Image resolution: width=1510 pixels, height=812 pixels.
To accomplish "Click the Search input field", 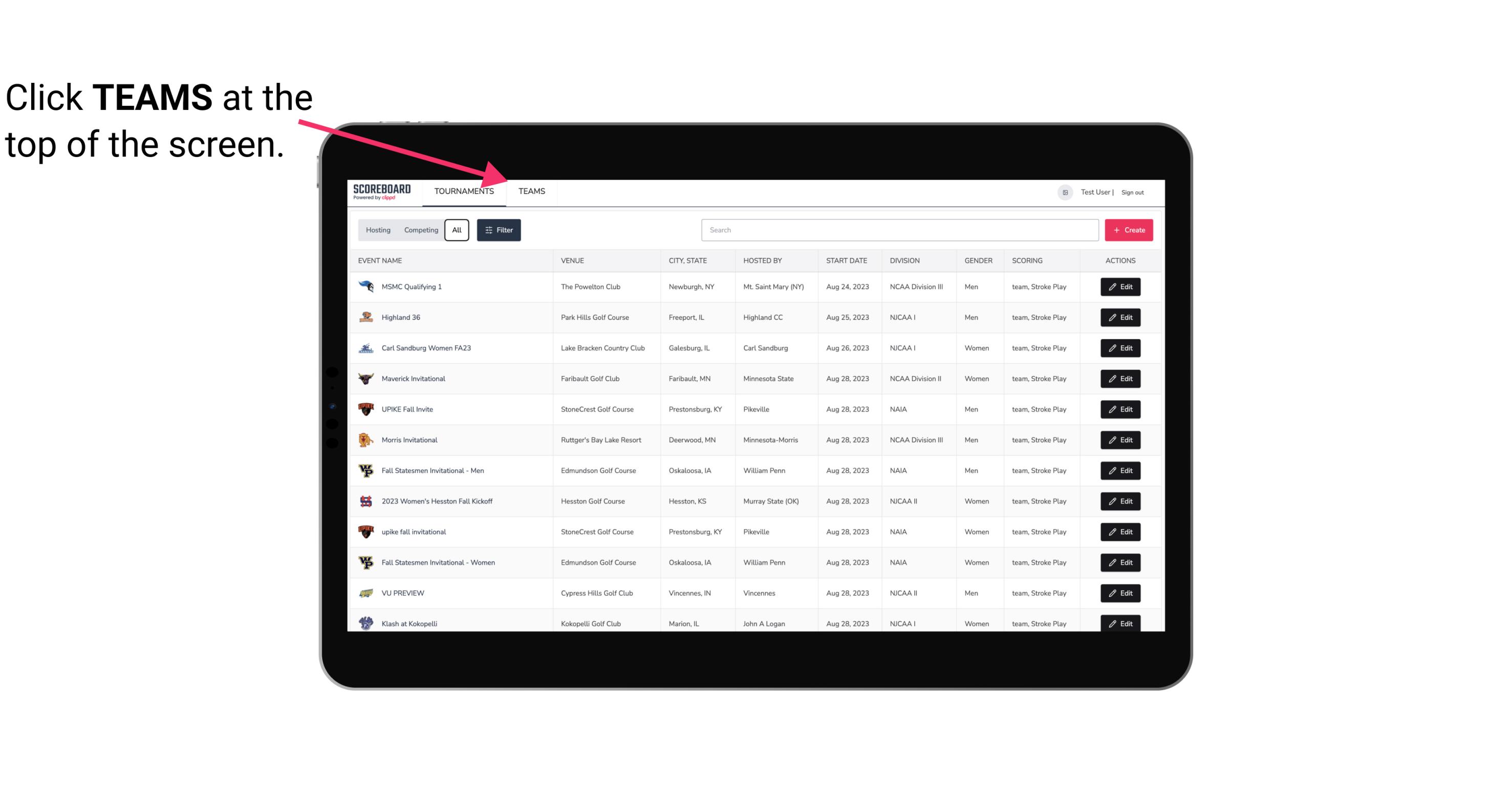I will click(x=898, y=230).
